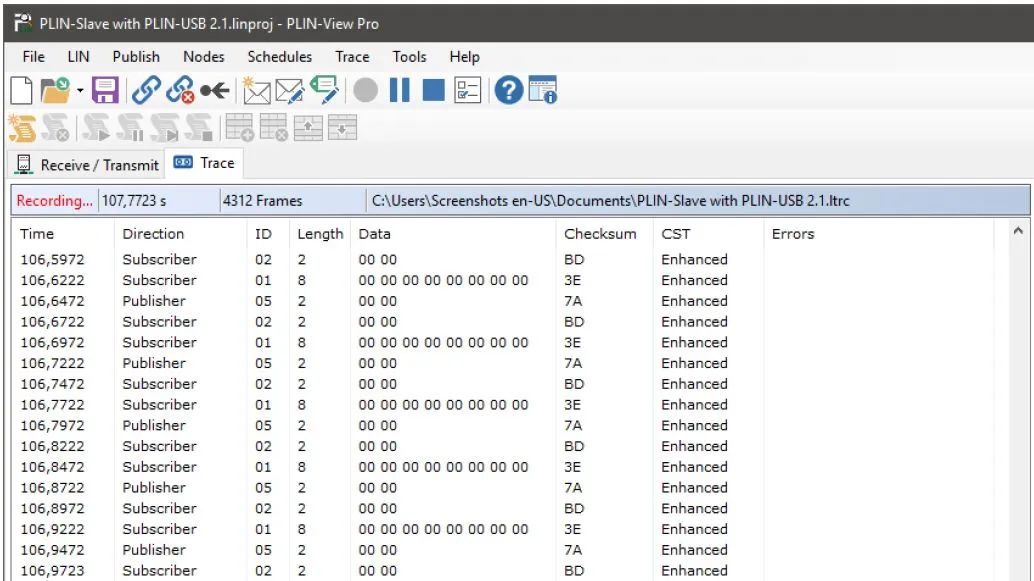The height and width of the screenshot is (581, 1034).
Task: Open the checklist options icon
Action: (x=468, y=90)
